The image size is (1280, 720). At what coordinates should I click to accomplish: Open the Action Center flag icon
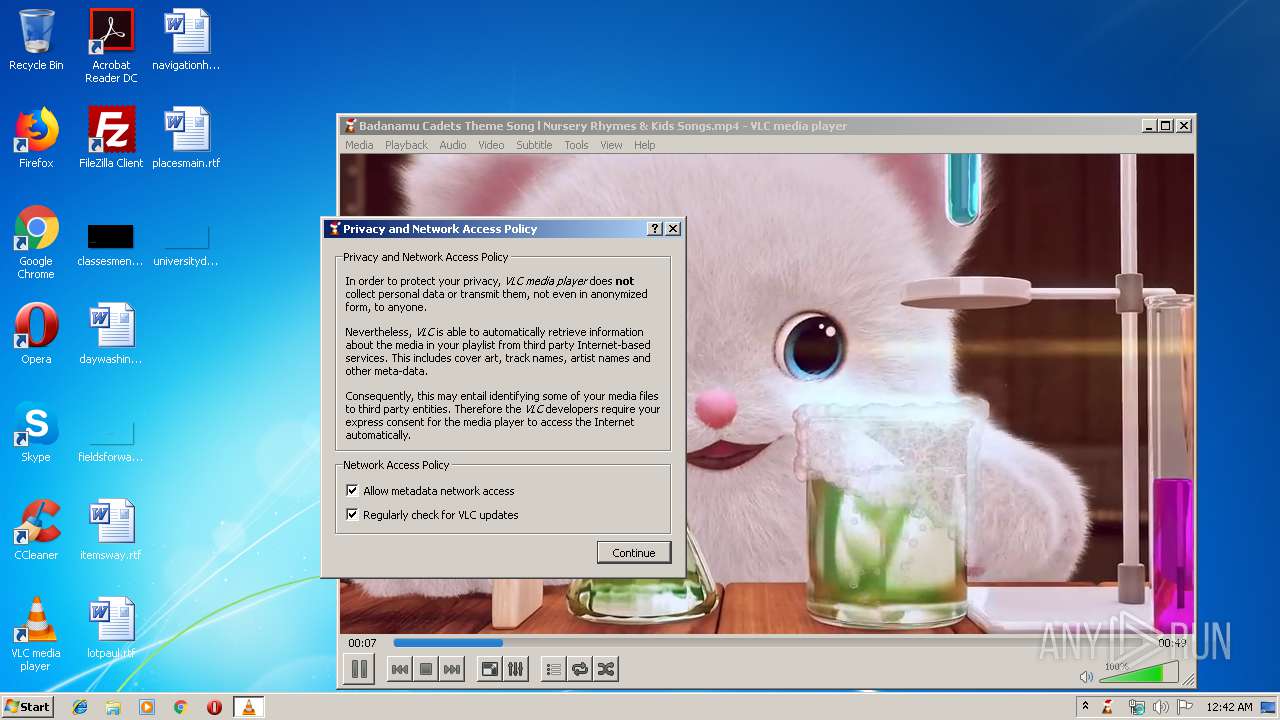coord(1185,707)
